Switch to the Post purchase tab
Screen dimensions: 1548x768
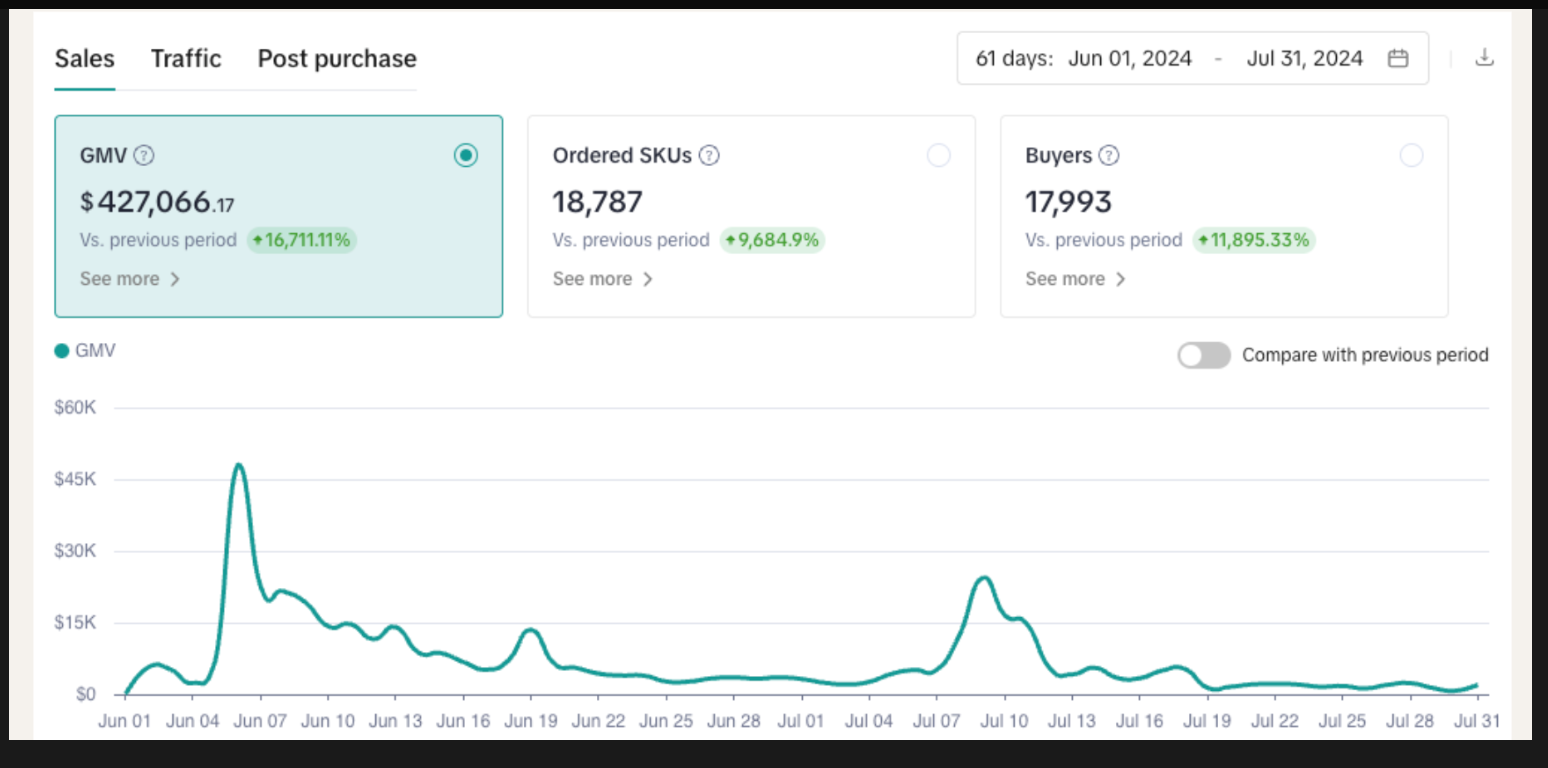[337, 59]
